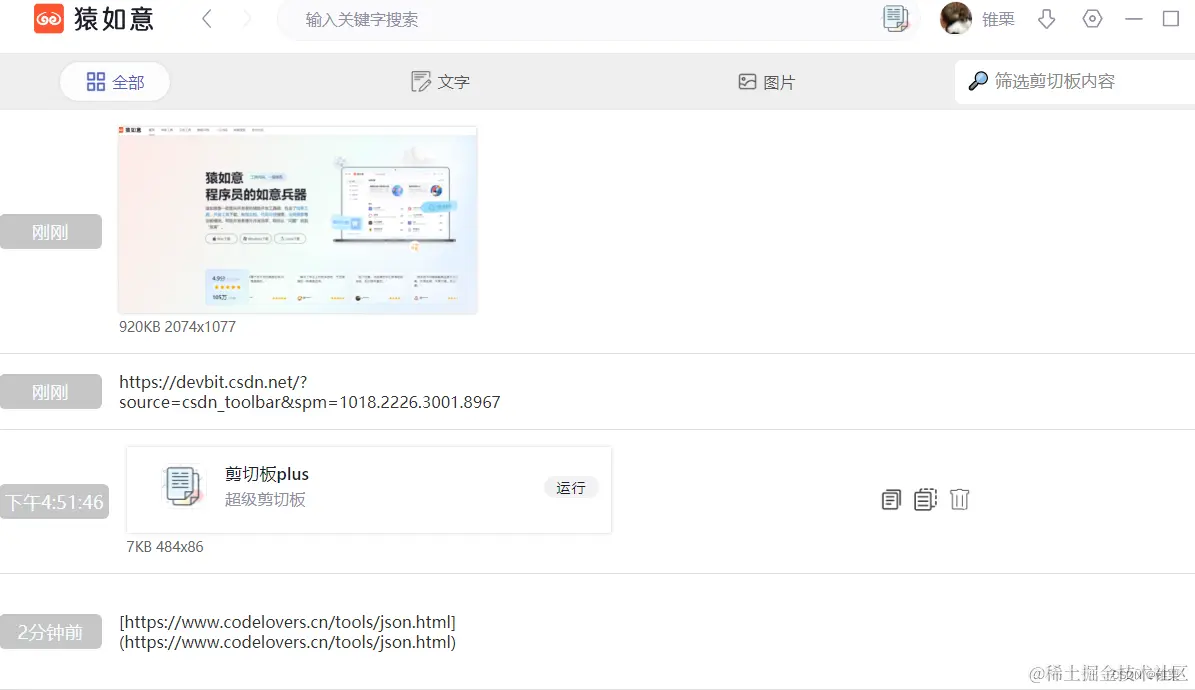Click the 剪切板plus app icon
This screenshot has width=1195, height=690.
click(183, 486)
